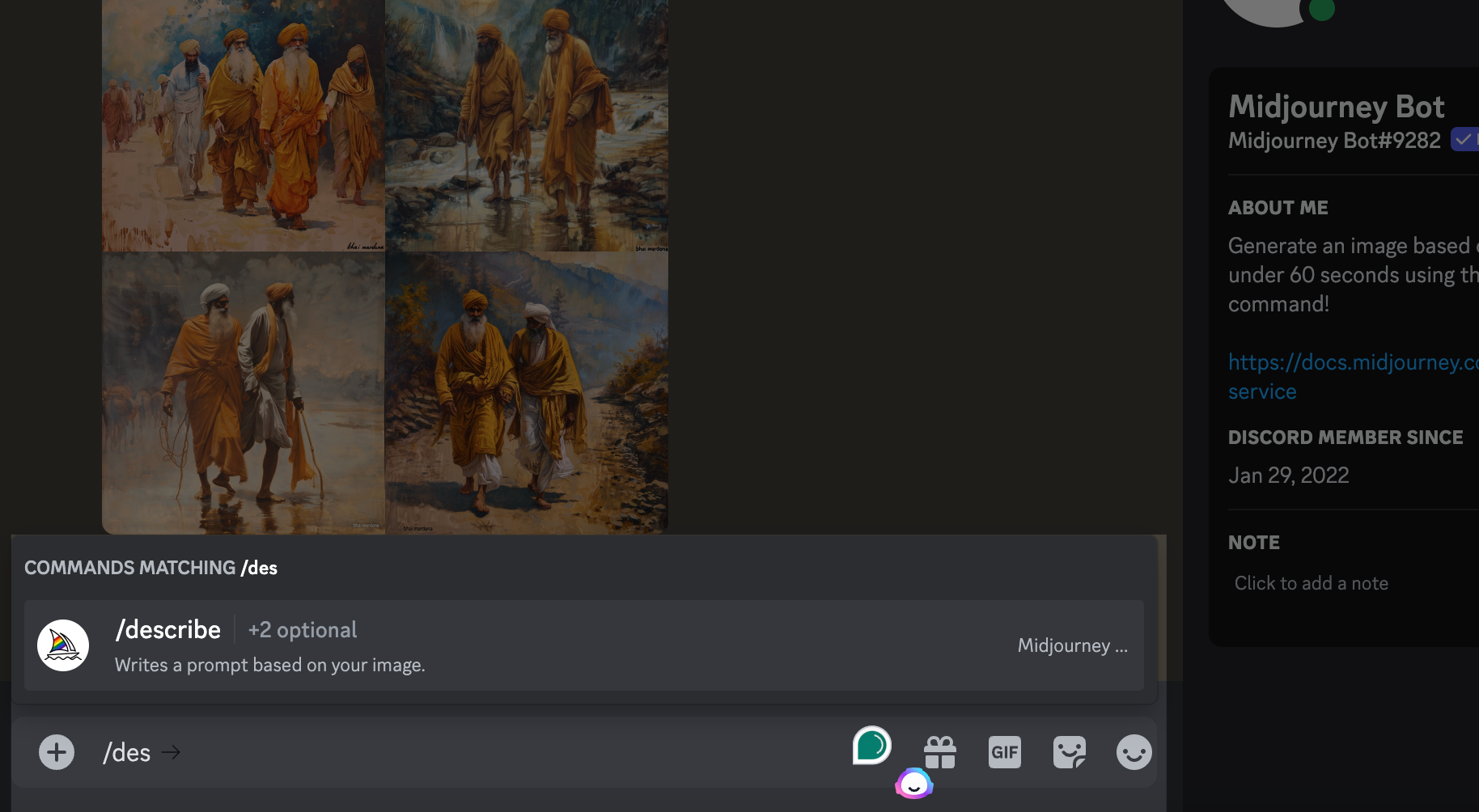
Task: Click the purple smiley assistant icon
Action: click(914, 784)
